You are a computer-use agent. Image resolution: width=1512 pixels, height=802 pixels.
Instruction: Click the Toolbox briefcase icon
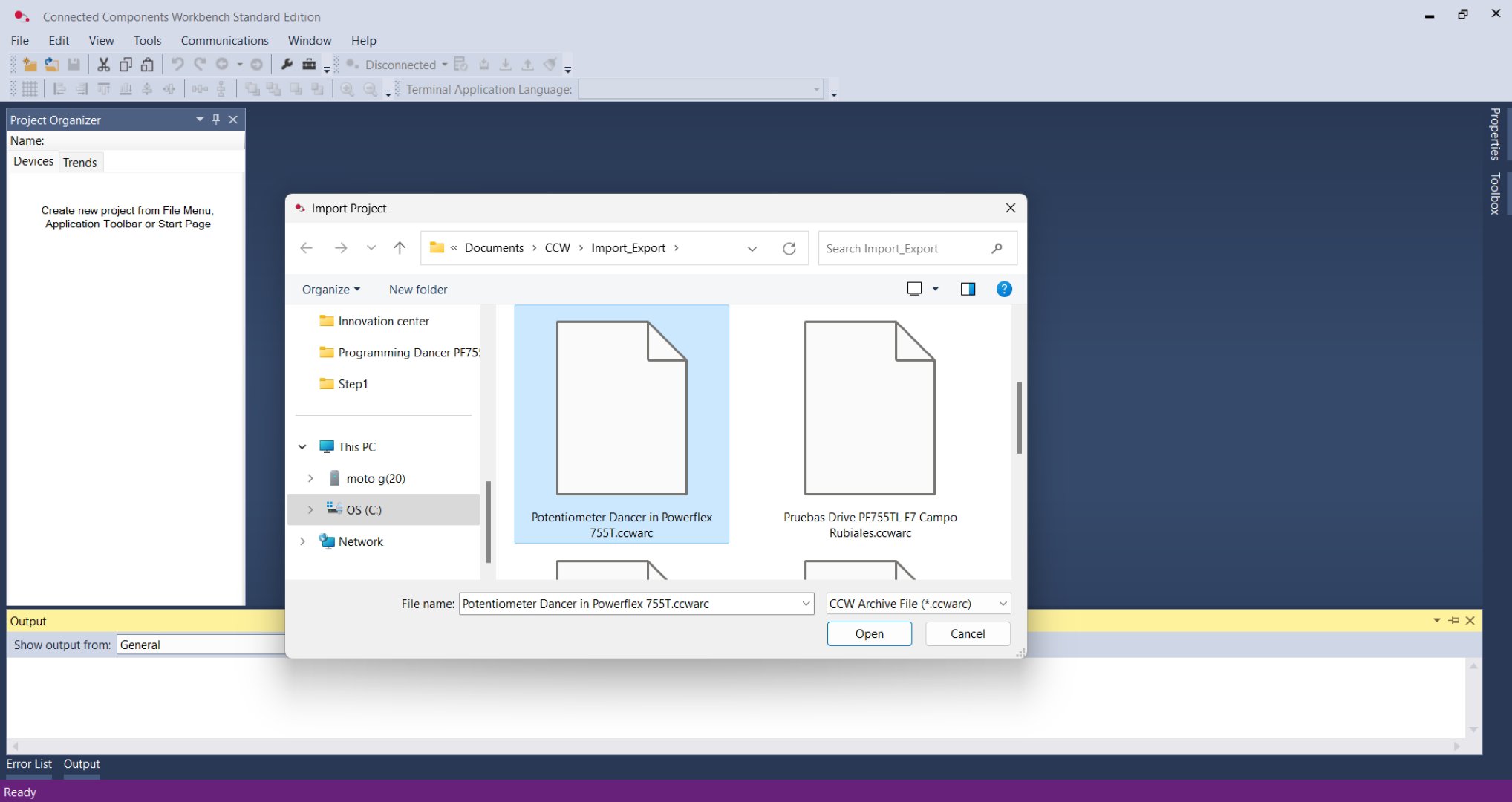[x=309, y=65]
